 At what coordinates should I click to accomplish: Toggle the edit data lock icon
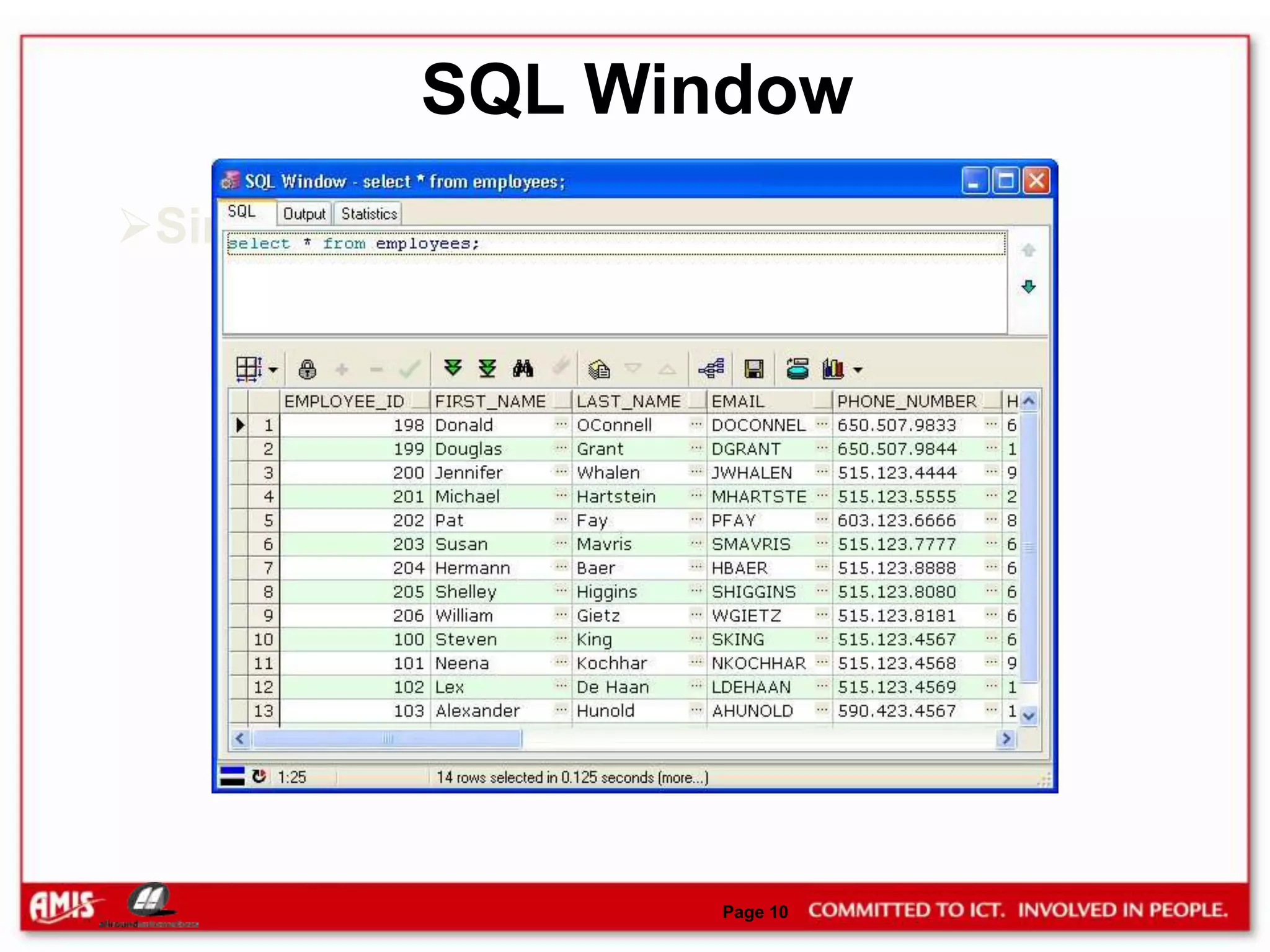tap(307, 369)
